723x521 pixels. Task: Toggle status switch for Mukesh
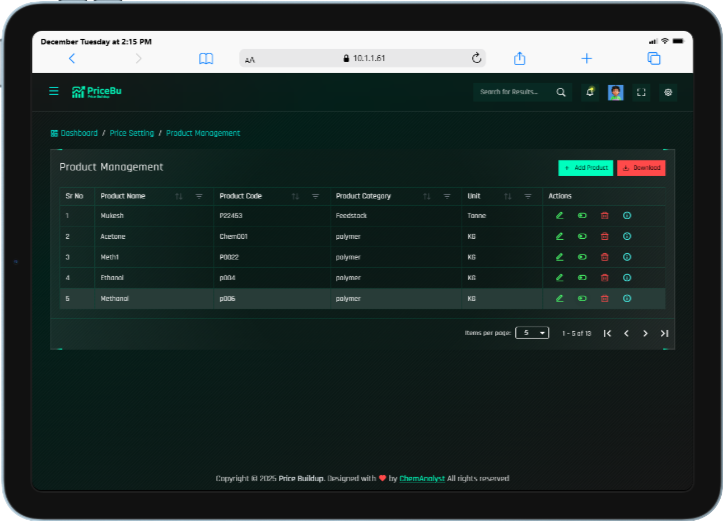click(x=582, y=215)
